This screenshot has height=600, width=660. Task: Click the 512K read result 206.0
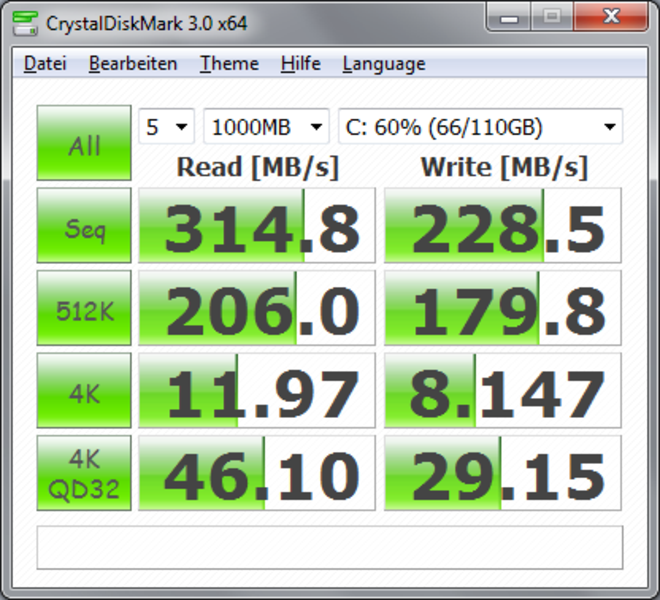pos(257,308)
